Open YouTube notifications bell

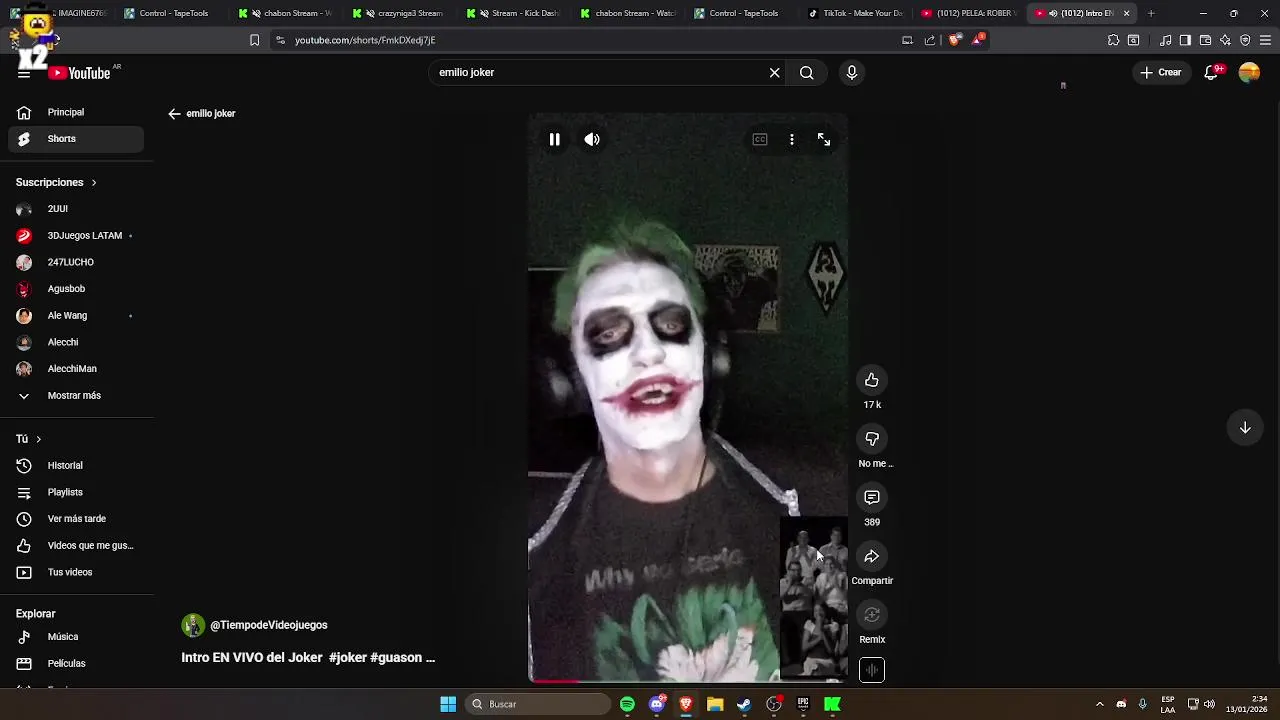(1212, 72)
